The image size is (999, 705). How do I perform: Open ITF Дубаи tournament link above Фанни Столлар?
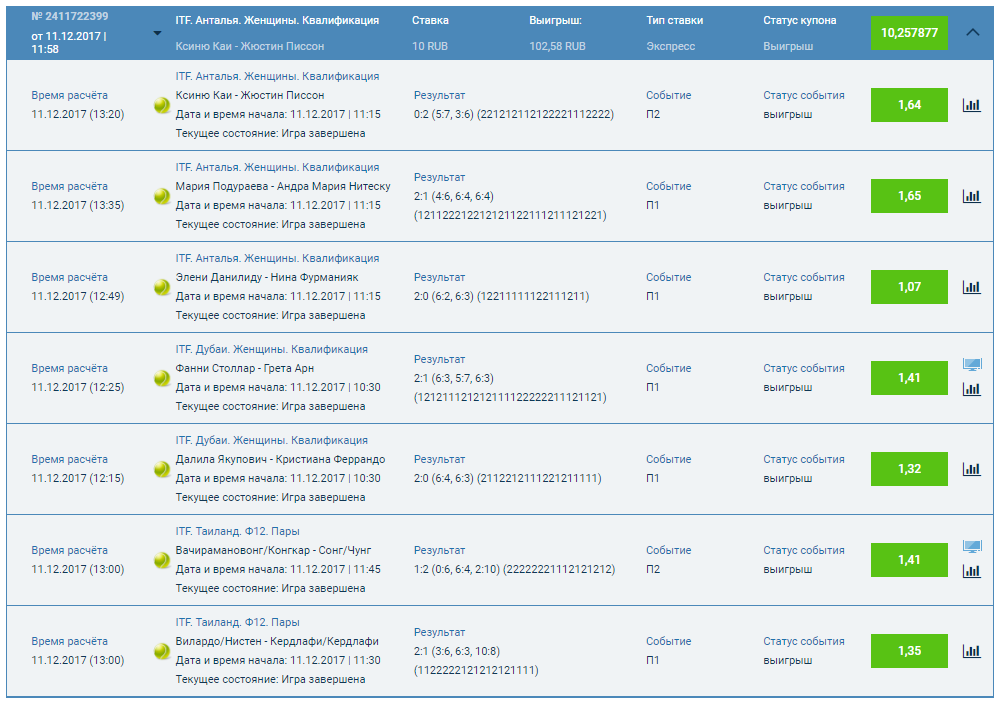pyautogui.click(x=271, y=350)
